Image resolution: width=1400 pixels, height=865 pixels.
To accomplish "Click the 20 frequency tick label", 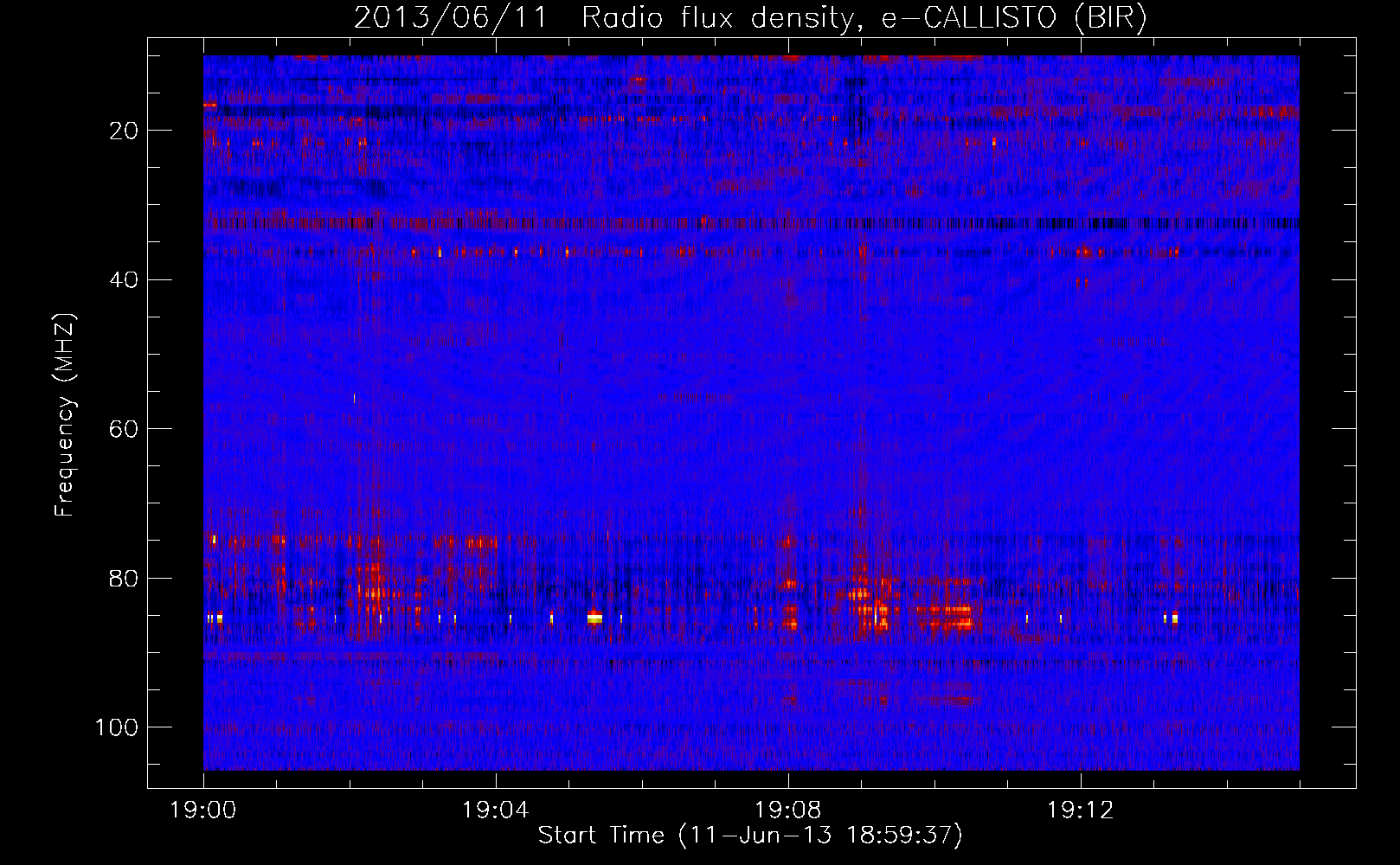I will point(125,131).
